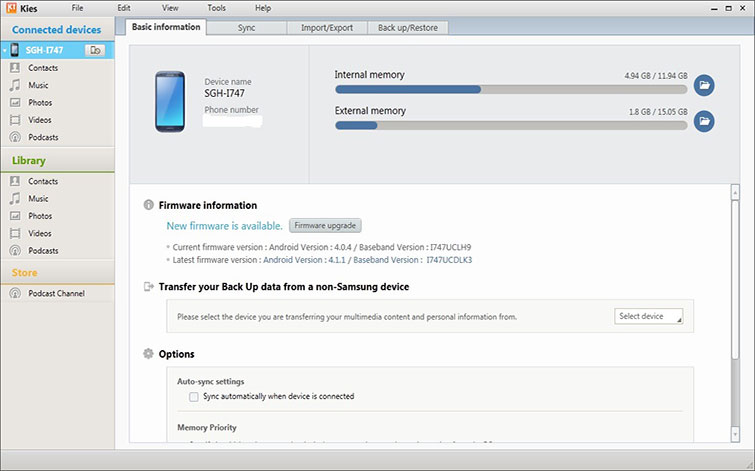Open Music icon under Library
This screenshot has width=755, height=471.
(15, 198)
